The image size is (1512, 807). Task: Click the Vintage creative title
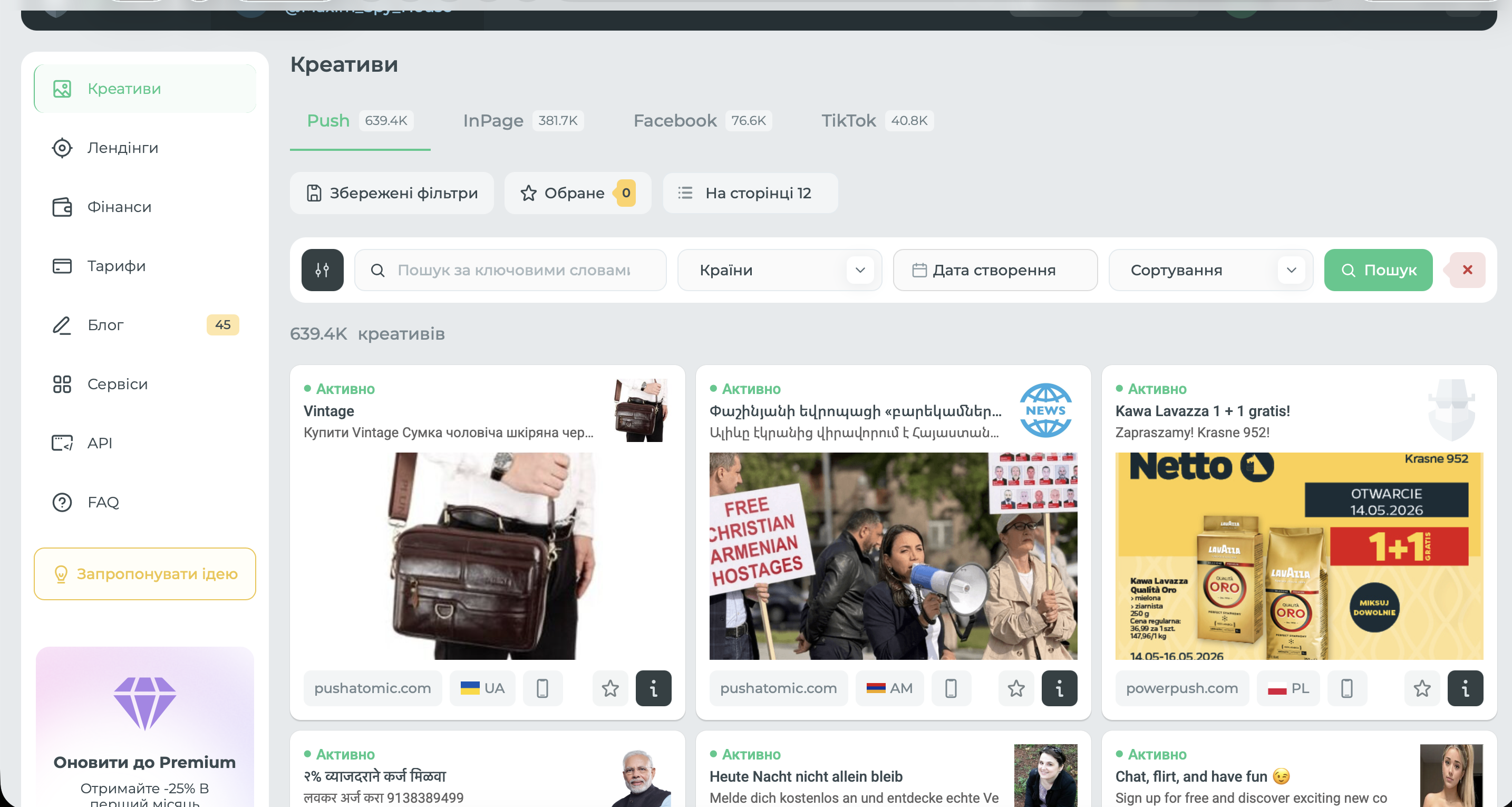328,411
